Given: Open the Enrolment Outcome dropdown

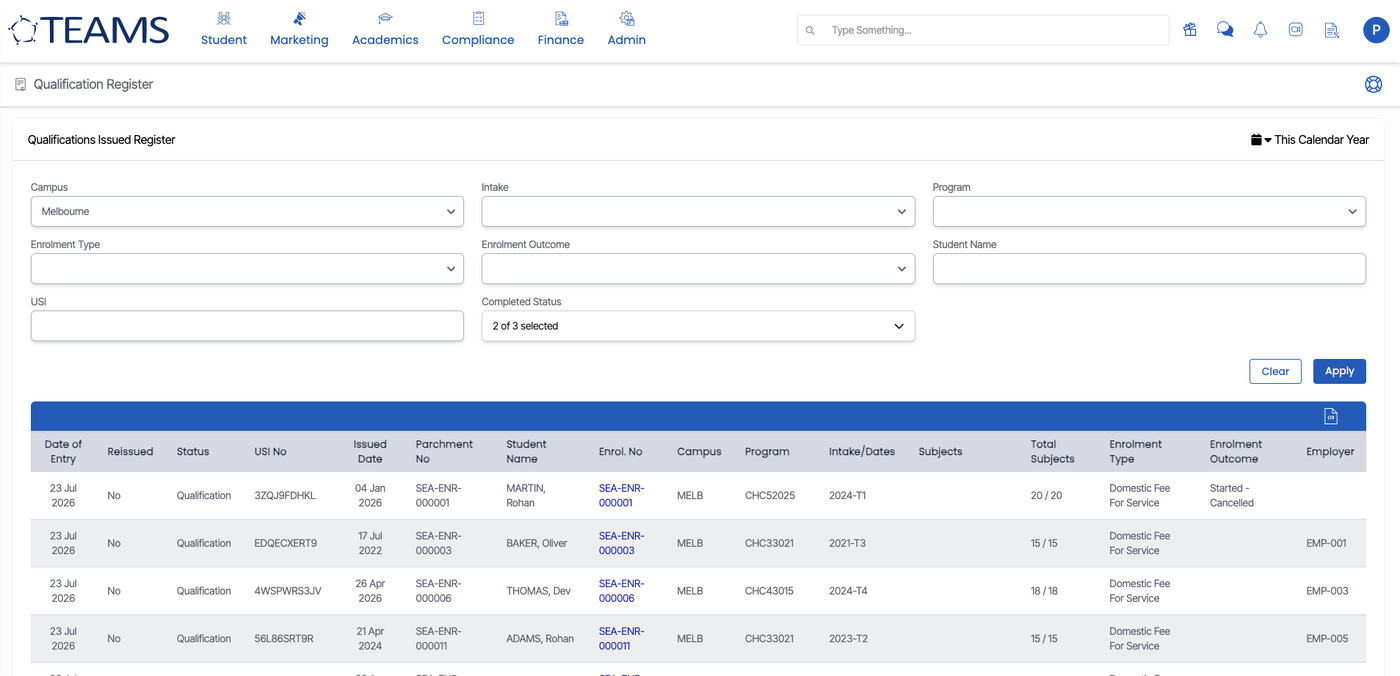Looking at the screenshot, I should (698, 269).
